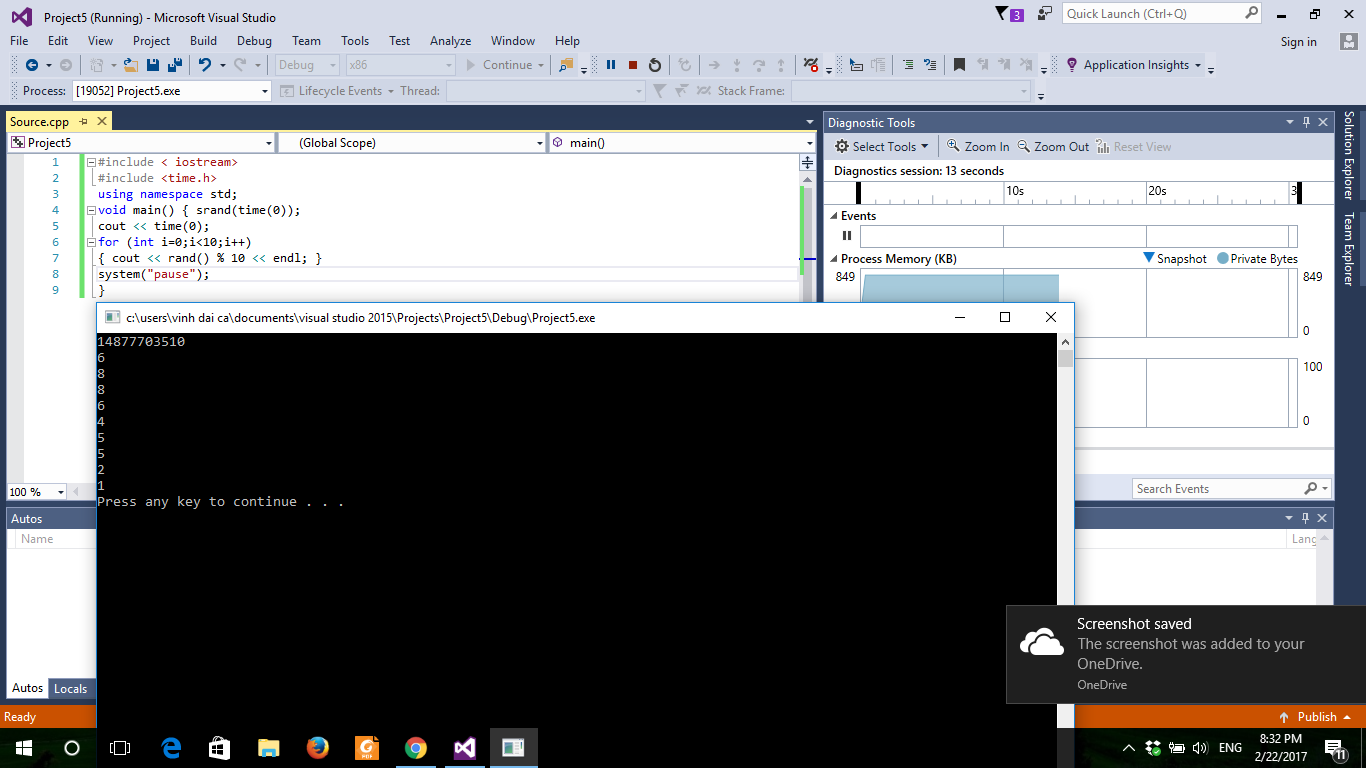Toggle auto-hide pin on Diagnostic Tools panel

[1306, 122]
